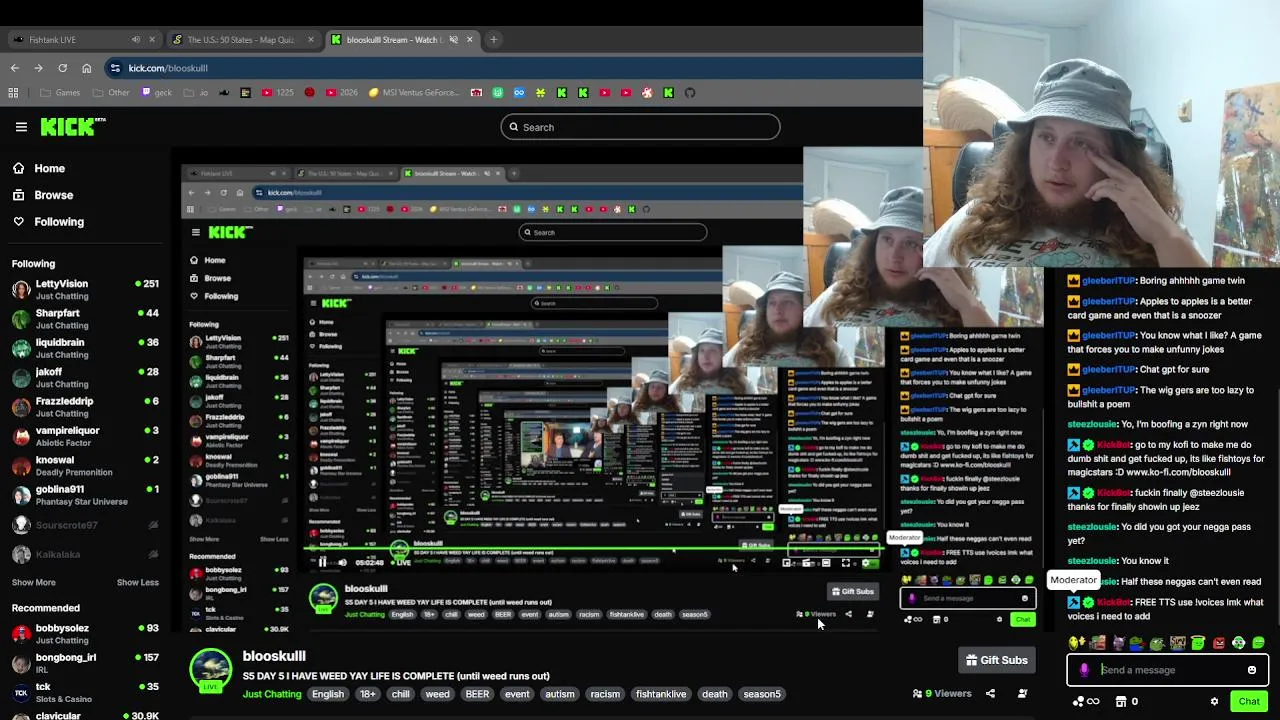
Task: Open the Games bookmarks folder
Action: pos(61,93)
